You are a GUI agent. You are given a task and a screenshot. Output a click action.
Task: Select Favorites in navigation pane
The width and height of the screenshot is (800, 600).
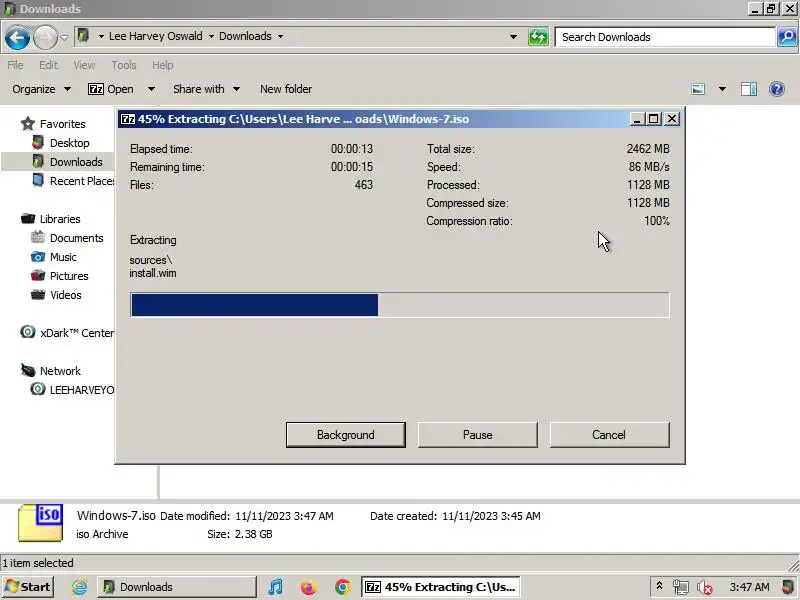point(53,124)
